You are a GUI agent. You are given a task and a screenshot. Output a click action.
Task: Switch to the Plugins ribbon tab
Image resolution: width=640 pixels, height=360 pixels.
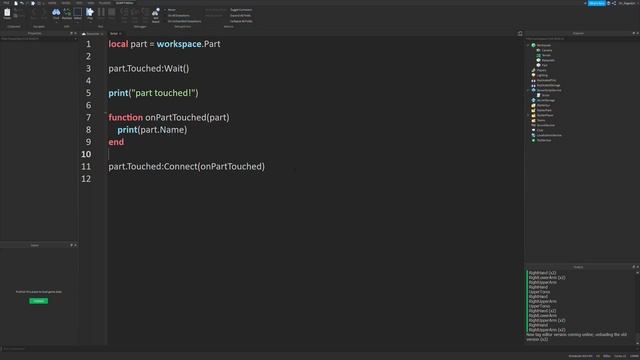(104, 3)
